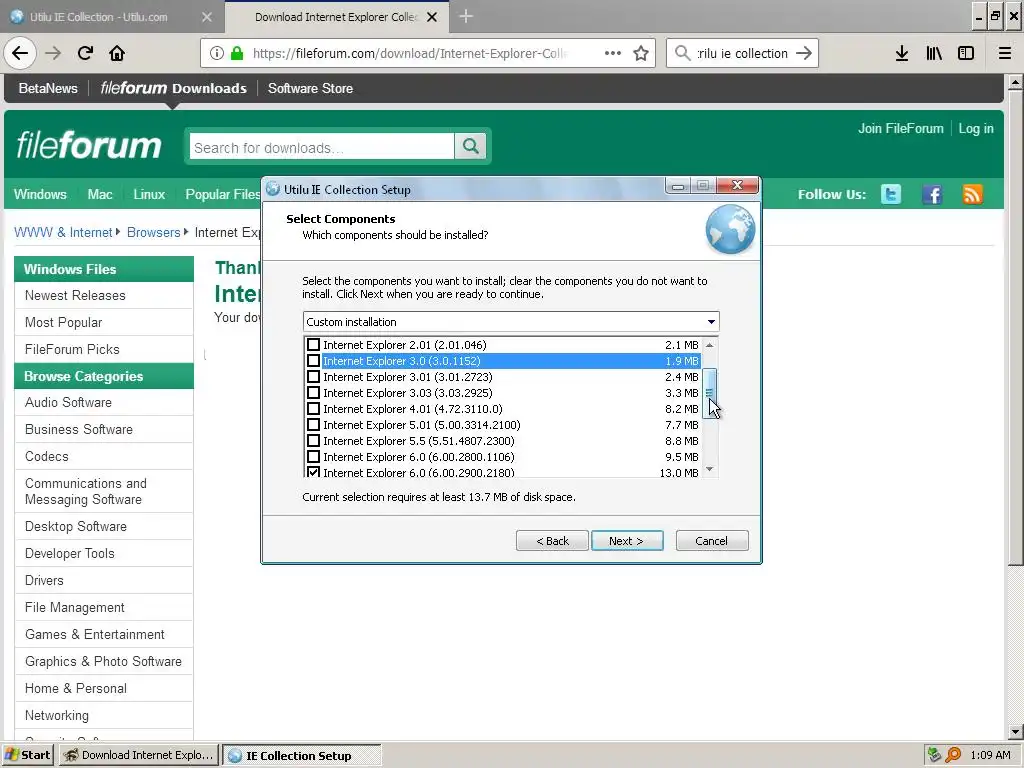The height and width of the screenshot is (768, 1024).
Task: Click the network tray icon in taskbar
Action: click(935, 755)
